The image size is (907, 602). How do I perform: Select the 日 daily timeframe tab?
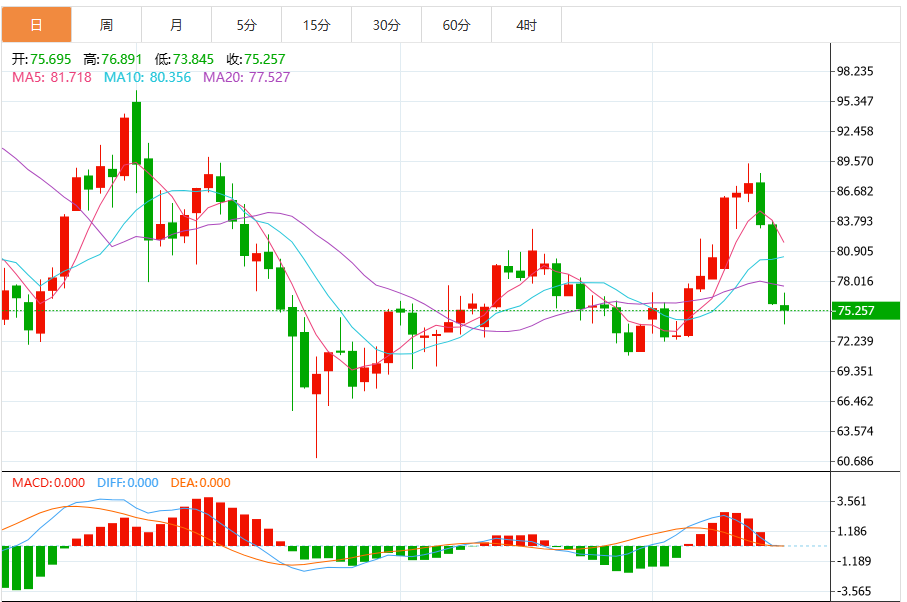(x=36, y=25)
